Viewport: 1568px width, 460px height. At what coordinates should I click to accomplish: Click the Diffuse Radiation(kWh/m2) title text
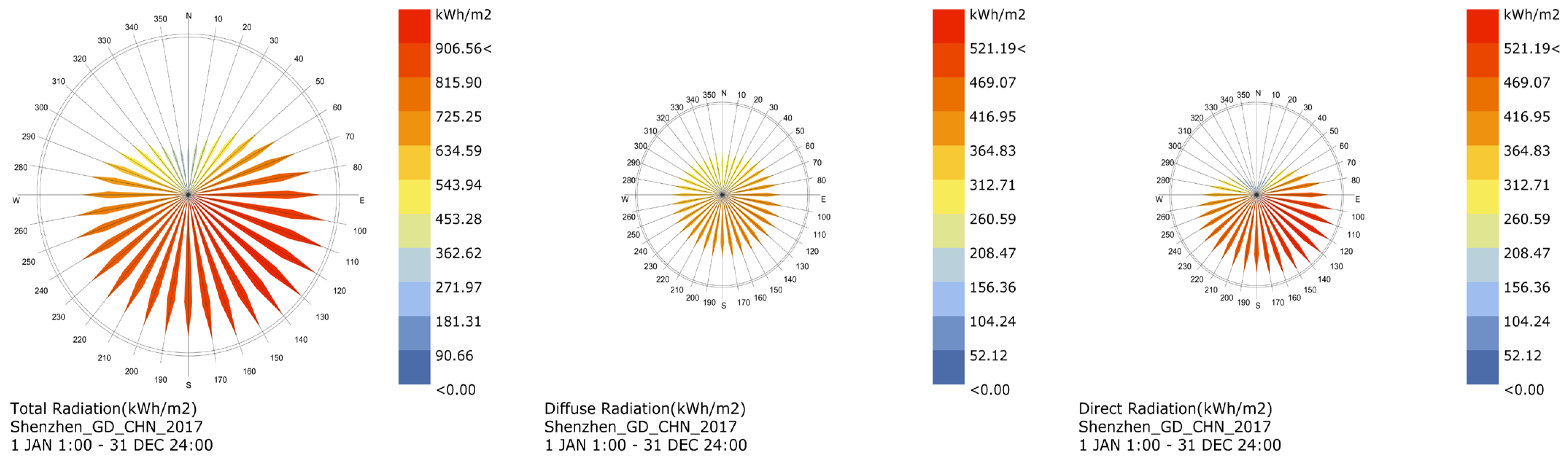point(644,408)
